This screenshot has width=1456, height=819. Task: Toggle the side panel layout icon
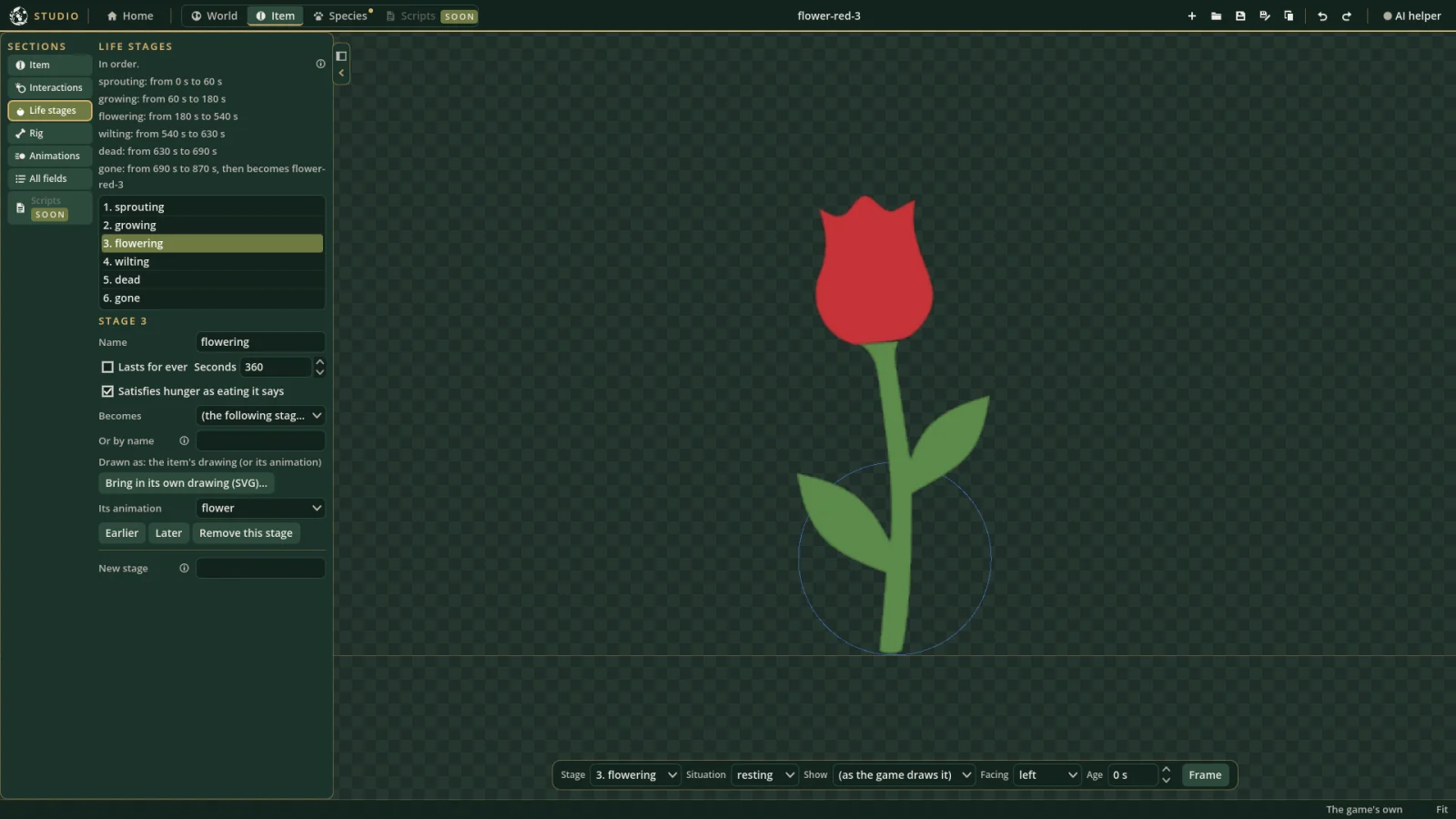341,56
